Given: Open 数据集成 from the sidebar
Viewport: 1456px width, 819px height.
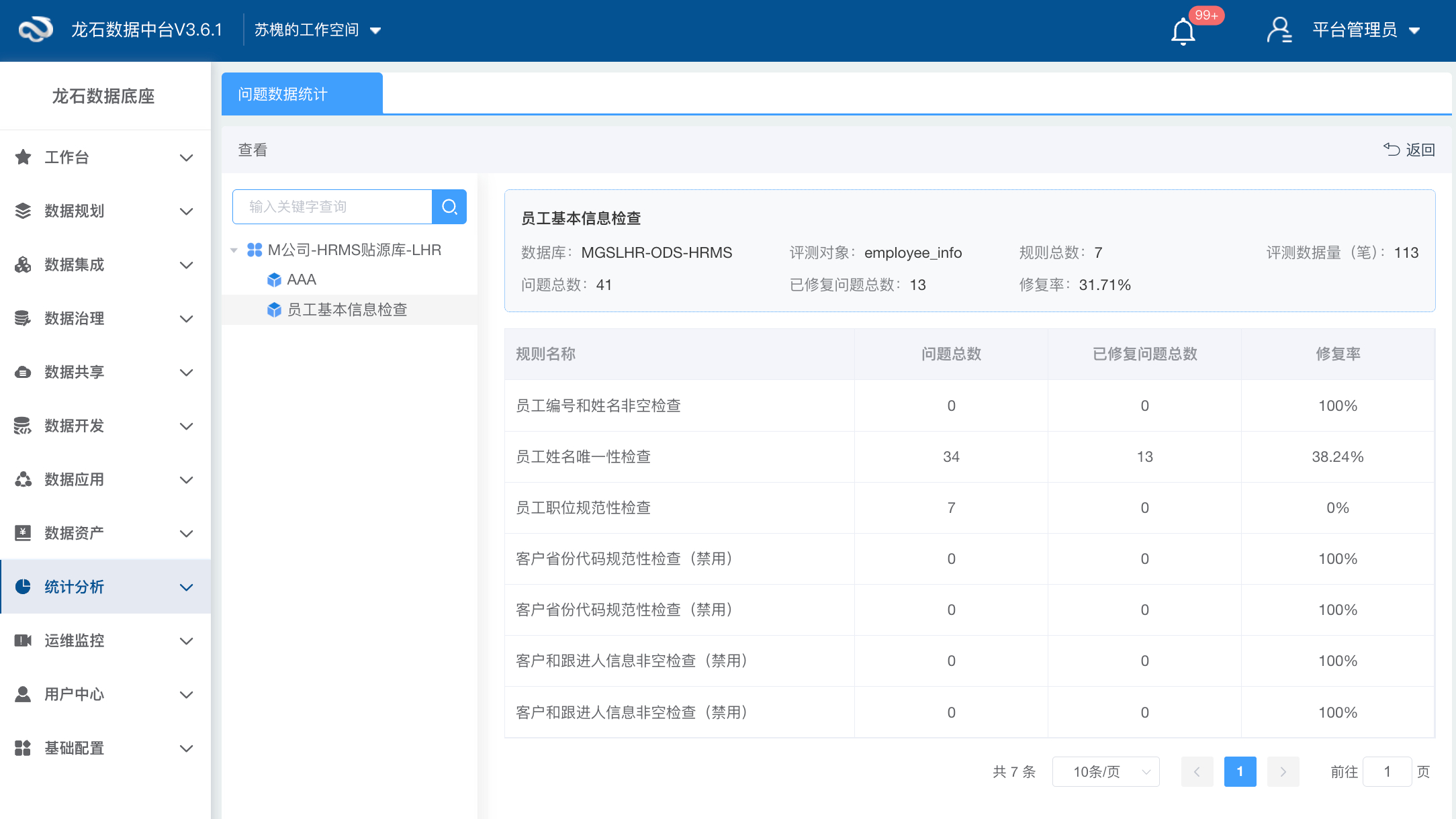Looking at the screenshot, I should 23,264.
